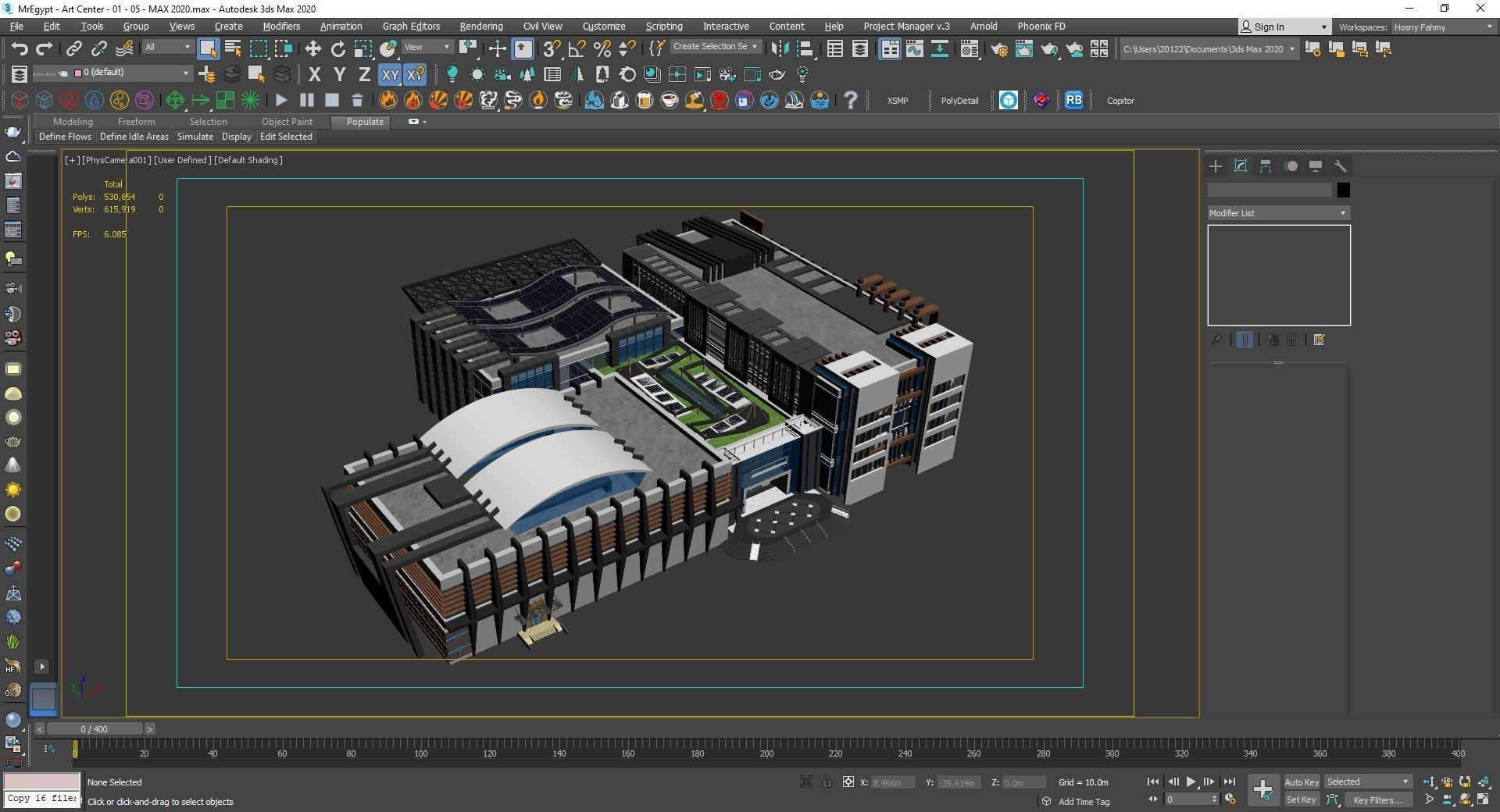Toggle Angle Snap
This screenshot has width=1500, height=812.
pos(577,48)
